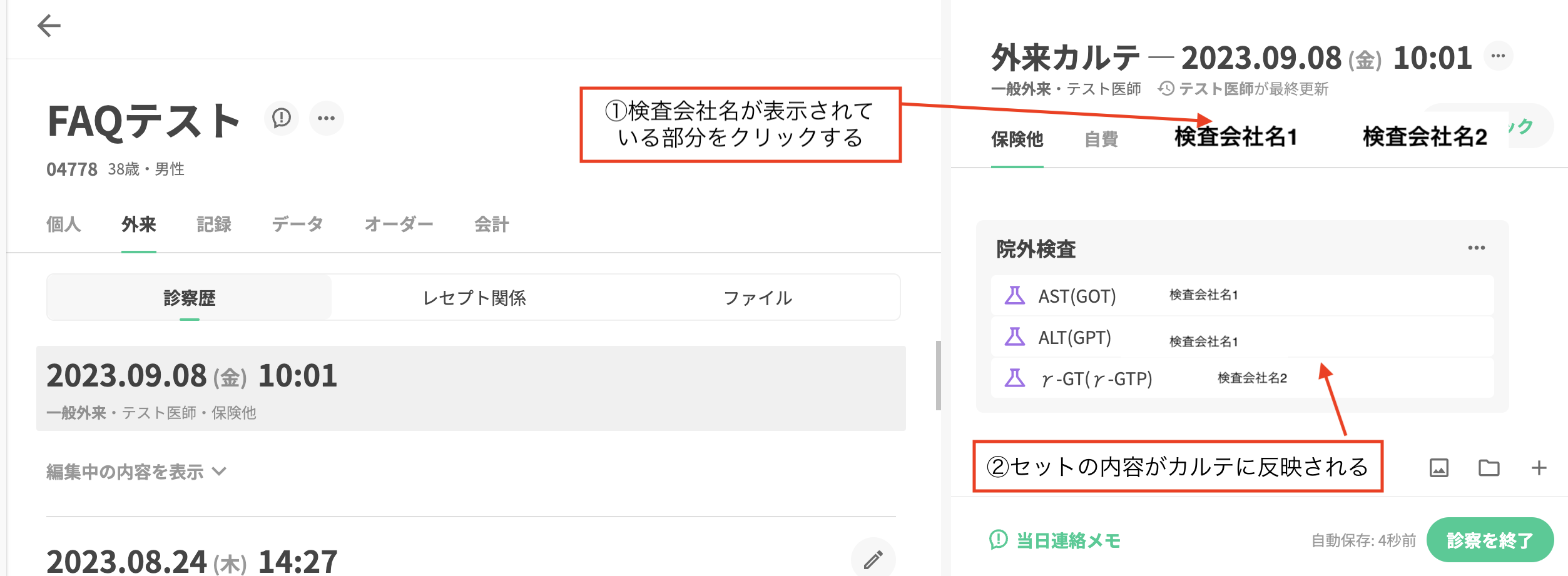Select the レセプト関係 tab
This screenshot has height=576, width=1568.
(x=474, y=298)
